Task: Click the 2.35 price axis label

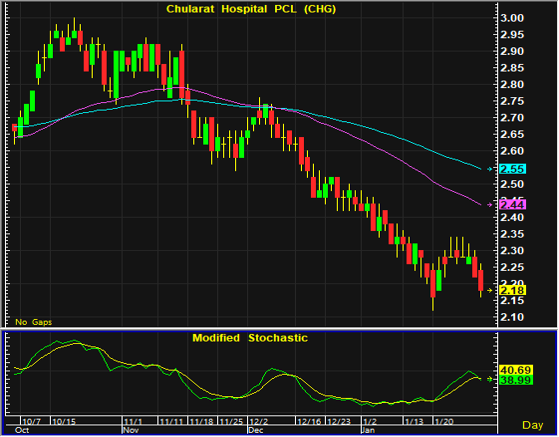Action: (512, 234)
